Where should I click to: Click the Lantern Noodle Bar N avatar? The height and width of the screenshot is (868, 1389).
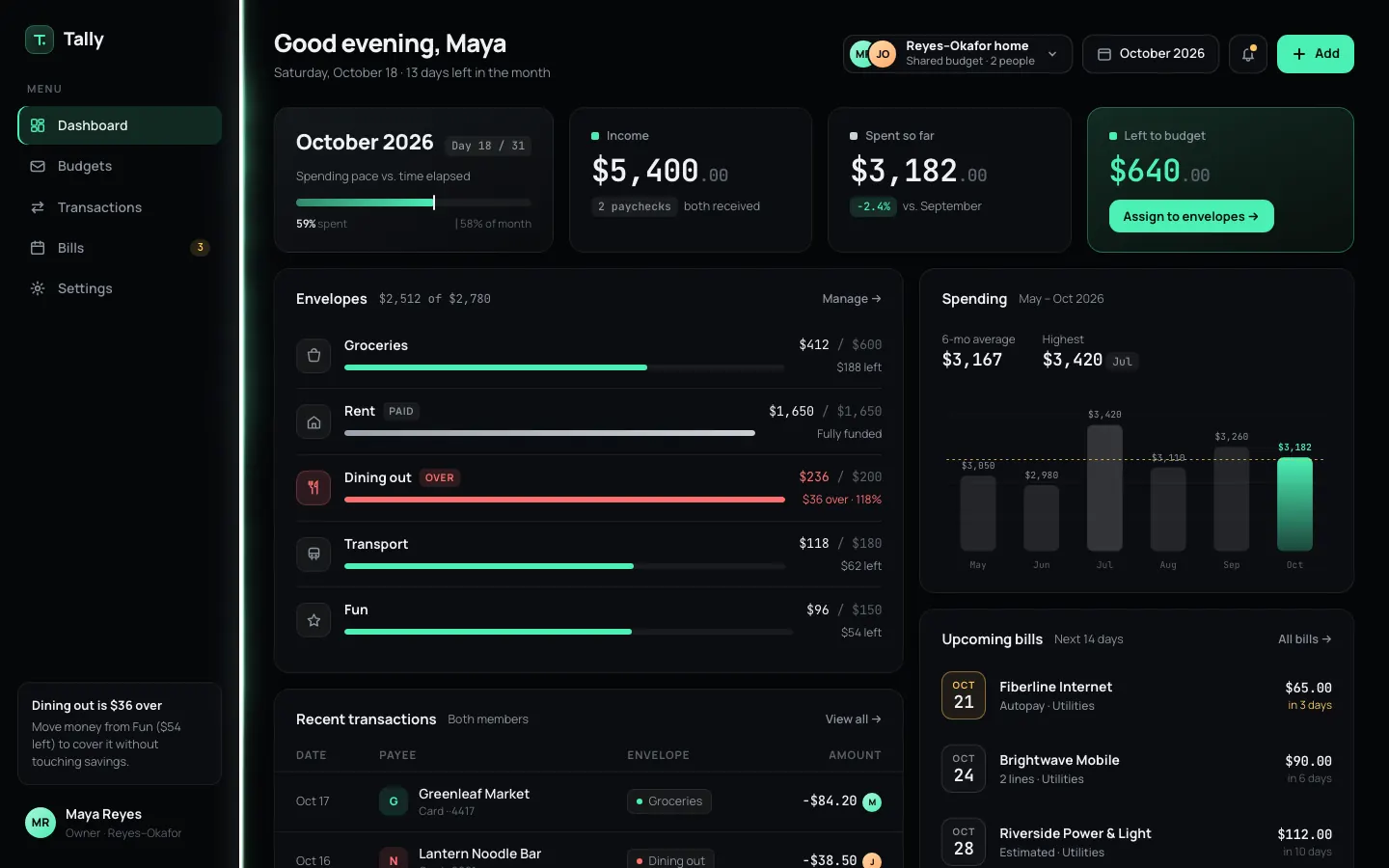(x=394, y=860)
